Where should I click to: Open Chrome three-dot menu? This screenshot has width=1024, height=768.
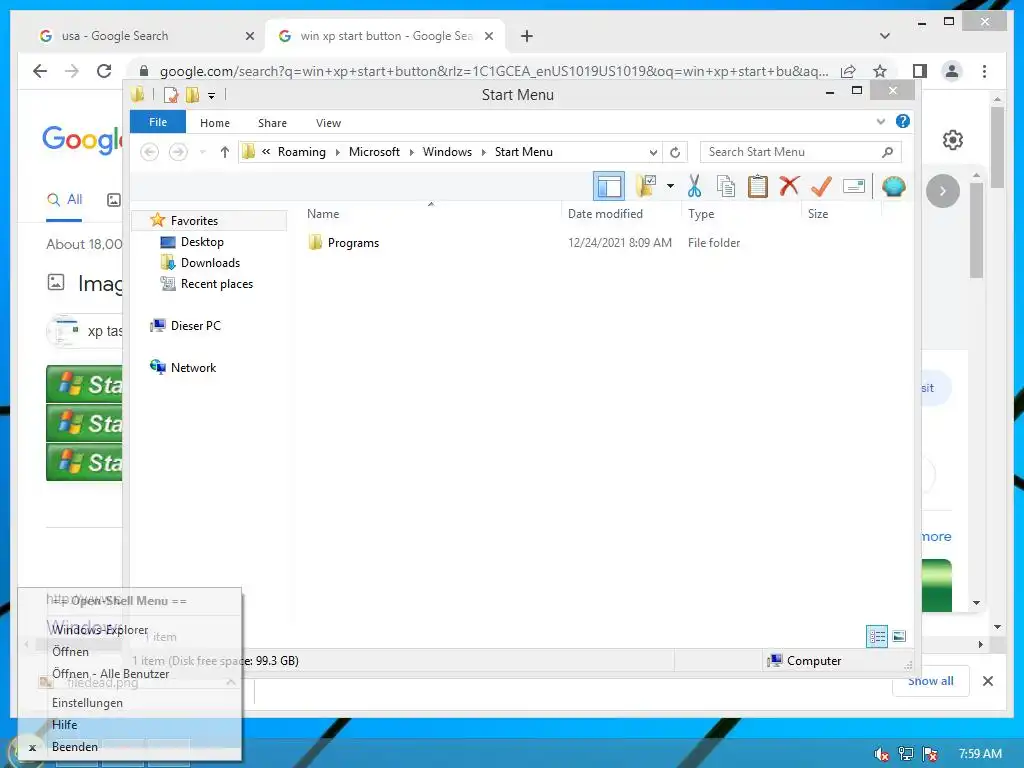[x=984, y=71]
